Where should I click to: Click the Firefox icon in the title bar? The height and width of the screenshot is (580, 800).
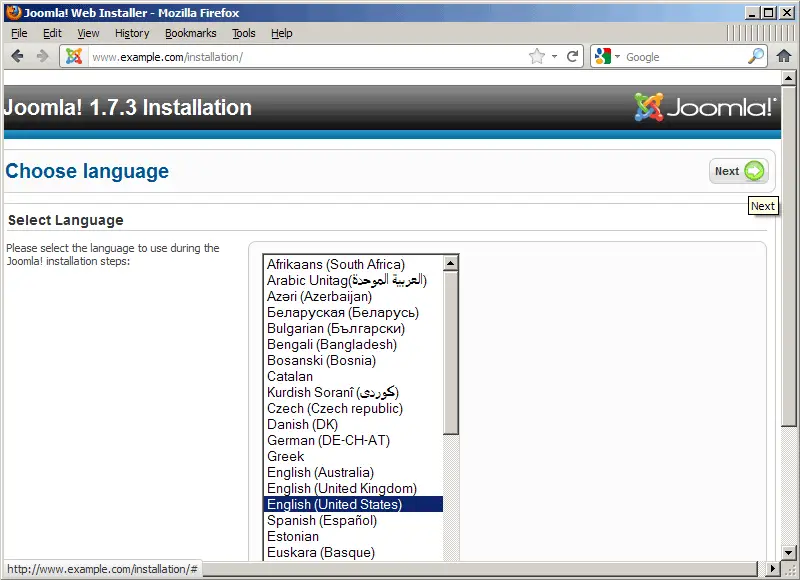(x=13, y=12)
